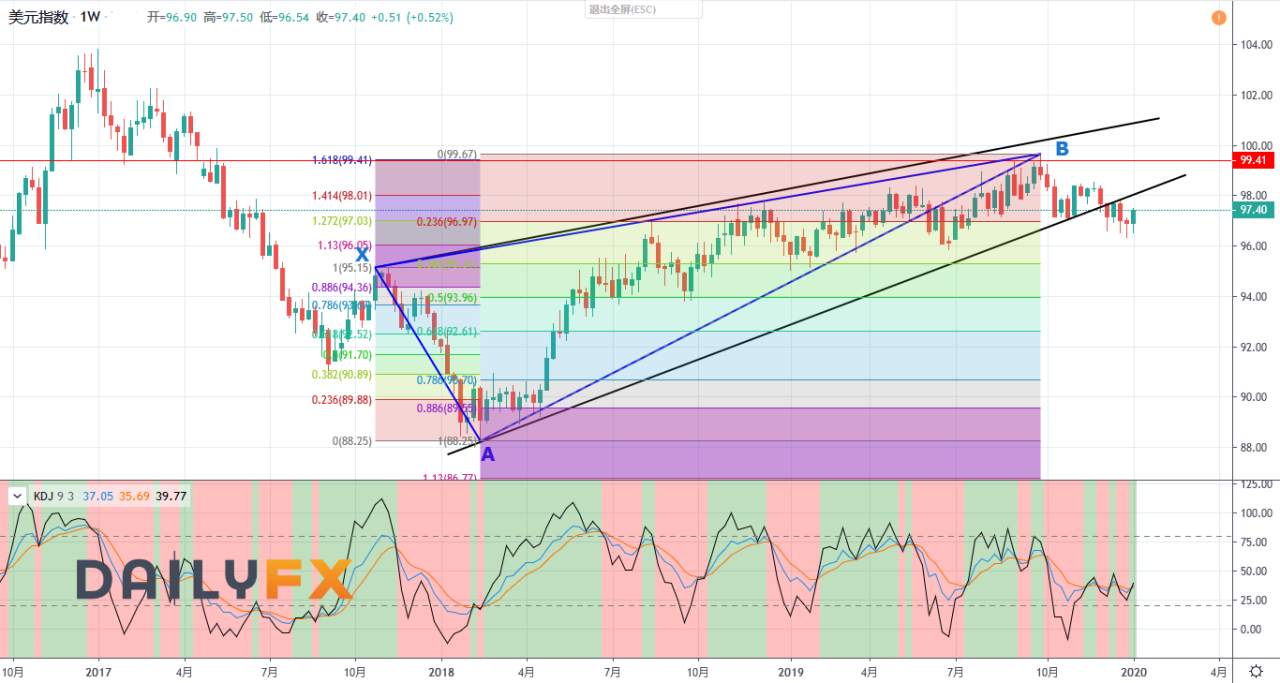1280x683 pixels.
Task: Click the orange 35.69 KDJ value
Action: click(134, 495)
